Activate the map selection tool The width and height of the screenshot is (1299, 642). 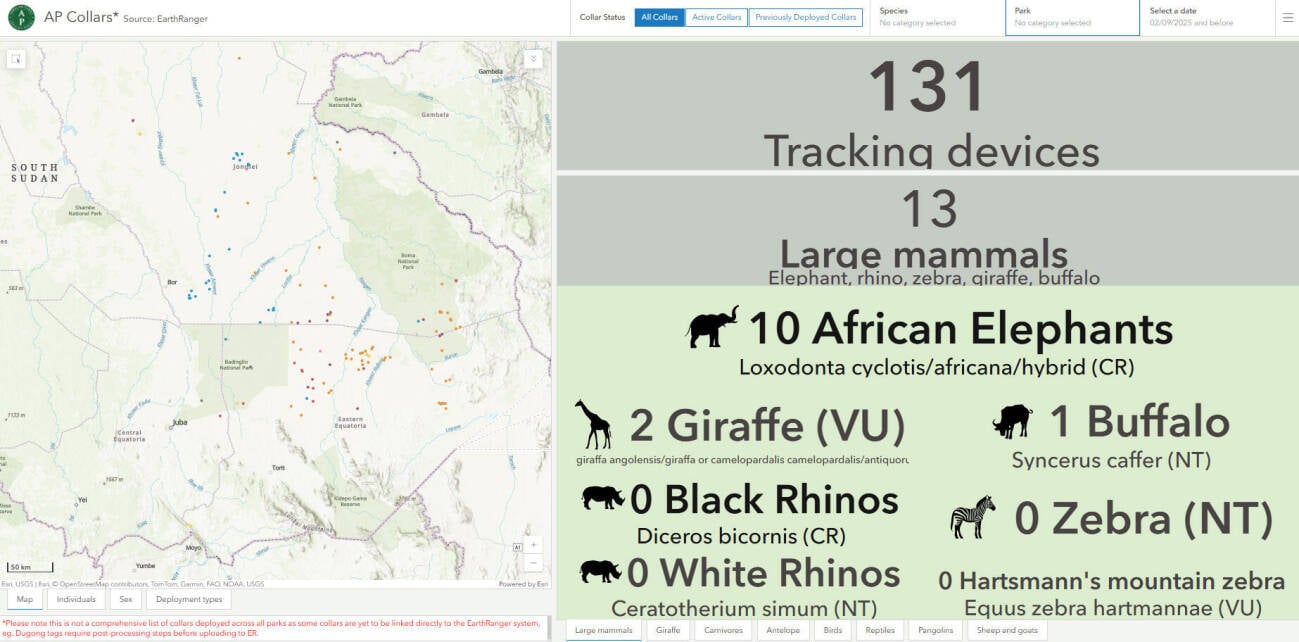(15, 59)
